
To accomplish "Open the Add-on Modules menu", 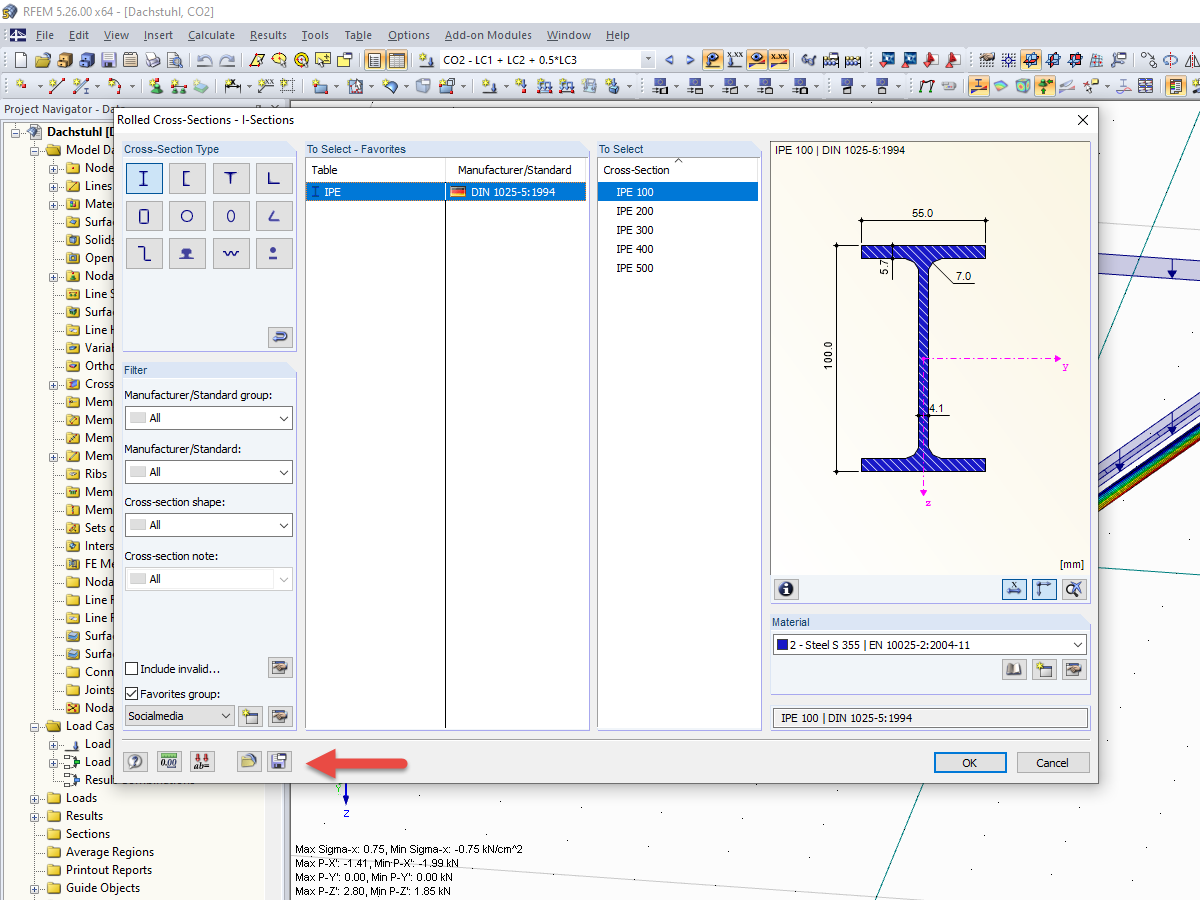I will click(x=488, y=35).
